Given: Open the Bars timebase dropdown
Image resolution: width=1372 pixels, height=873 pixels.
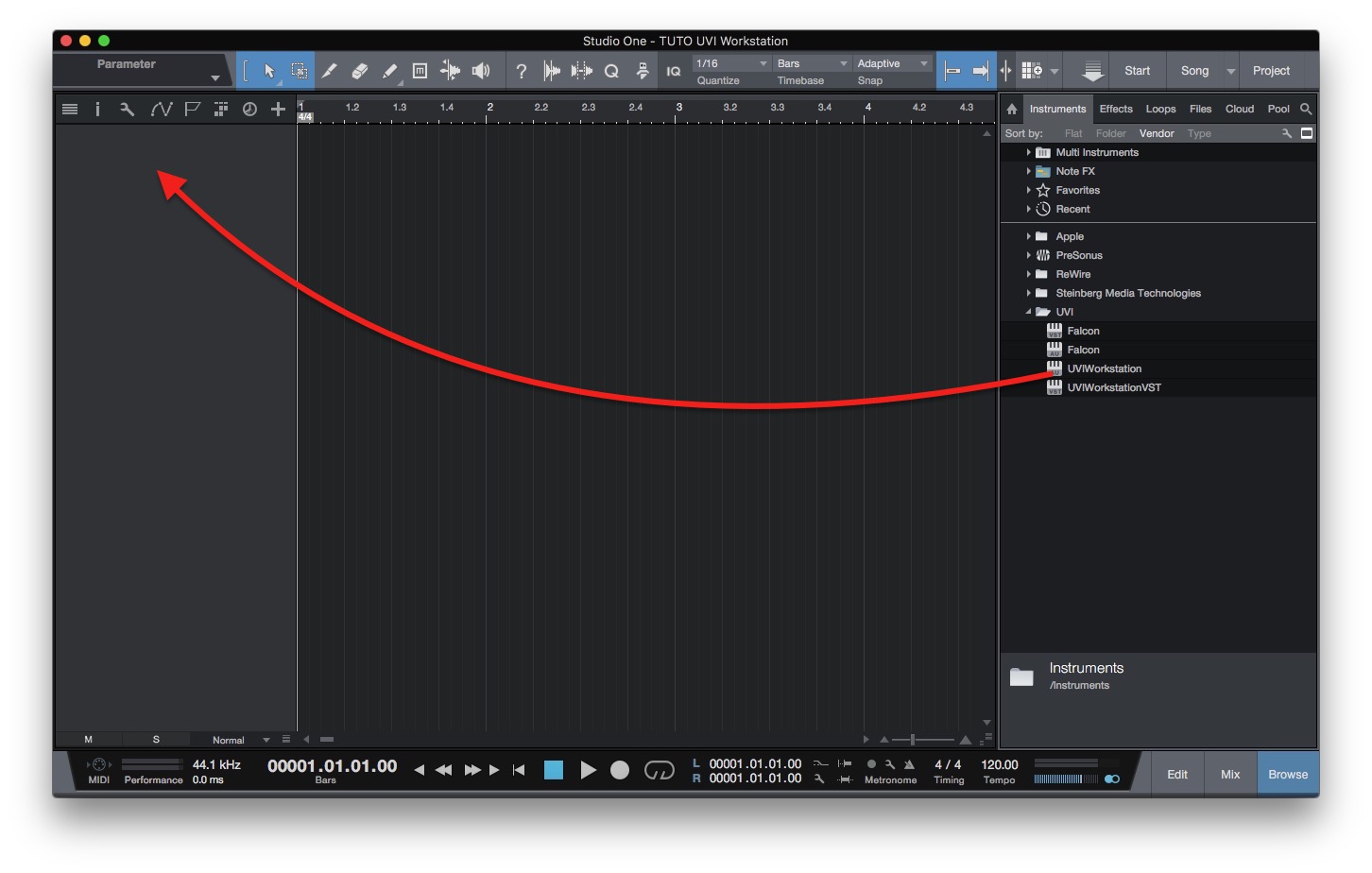Looking at the screenshot, I should click(x=813, y=63).
